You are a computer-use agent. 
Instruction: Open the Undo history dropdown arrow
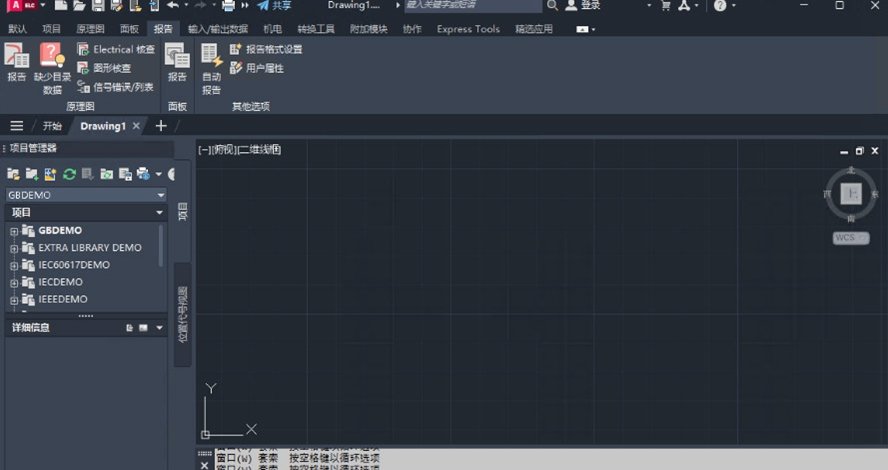coord(186,6)
